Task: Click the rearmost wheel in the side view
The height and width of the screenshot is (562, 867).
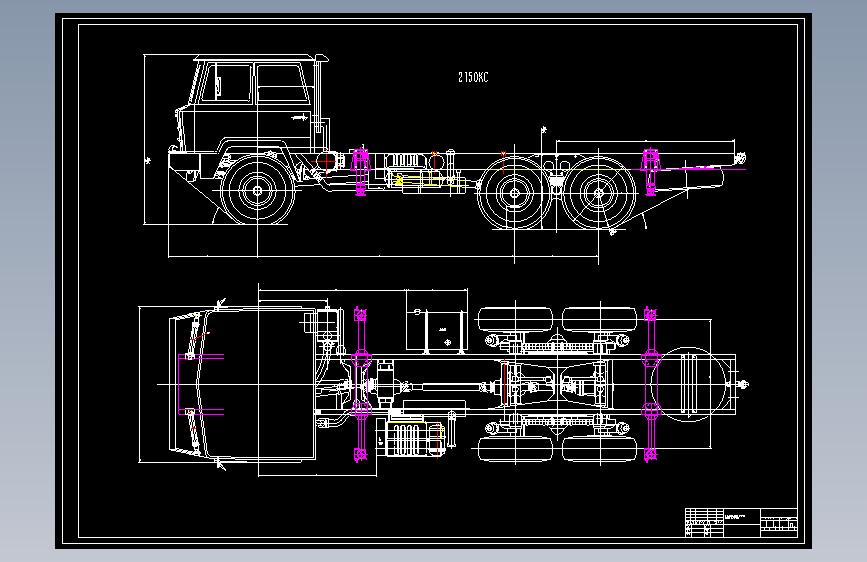Action: coord(599,193)
